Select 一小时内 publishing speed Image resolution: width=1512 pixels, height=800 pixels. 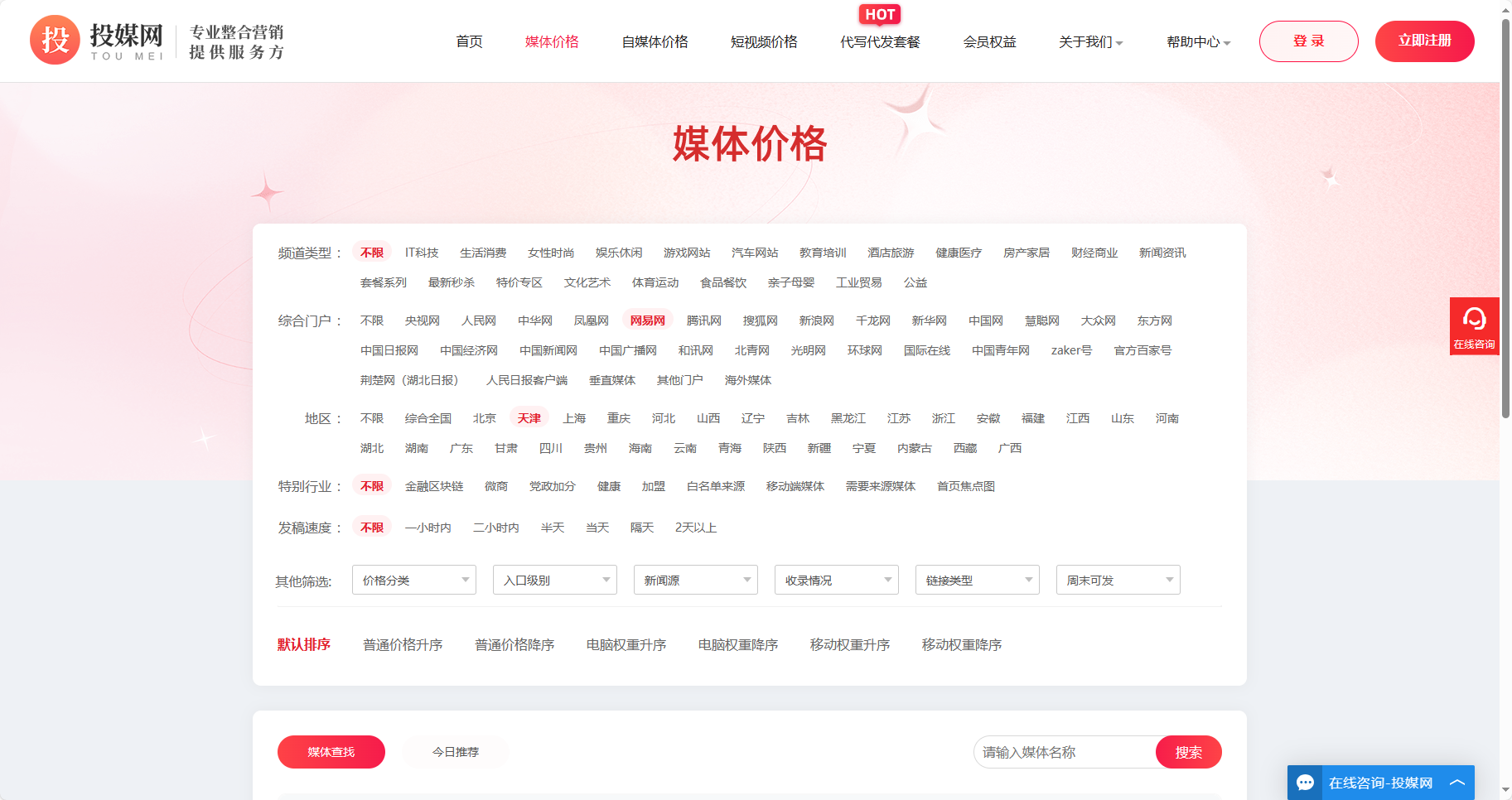tap(428, 528)
